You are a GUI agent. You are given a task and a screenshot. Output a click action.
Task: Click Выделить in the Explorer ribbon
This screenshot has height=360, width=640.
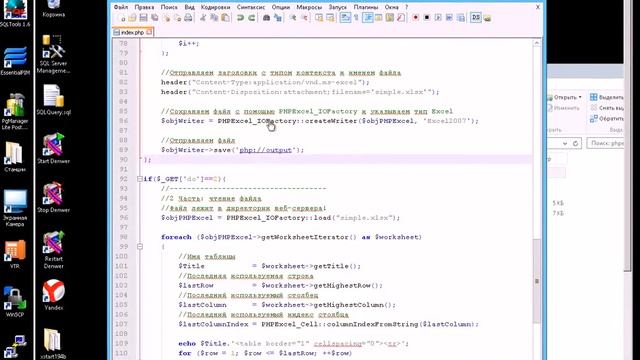(x=607, y=97)
